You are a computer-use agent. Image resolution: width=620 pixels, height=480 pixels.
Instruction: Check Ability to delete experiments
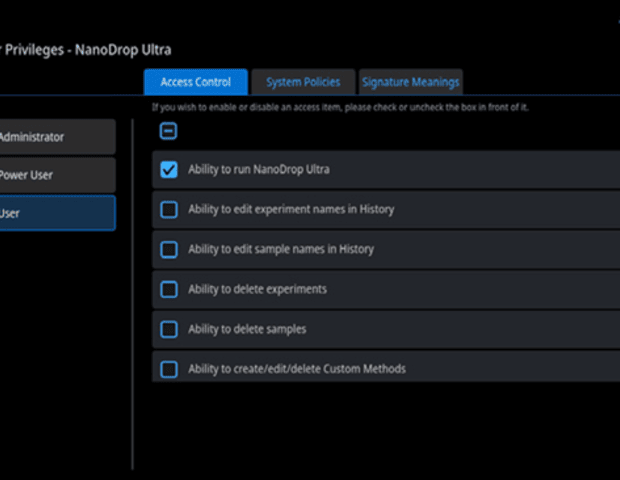click(x=169, y=289)
